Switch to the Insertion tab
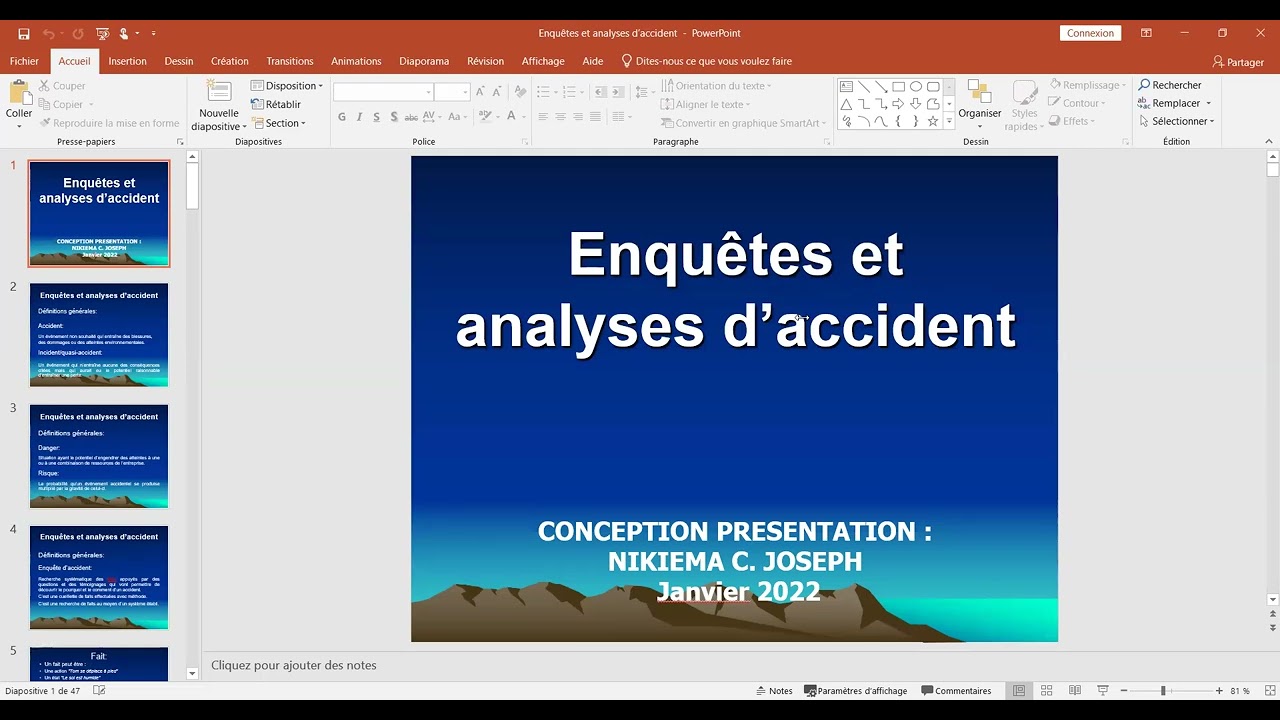This screenshot has height=720, width=1280. (x=127, y=61)
